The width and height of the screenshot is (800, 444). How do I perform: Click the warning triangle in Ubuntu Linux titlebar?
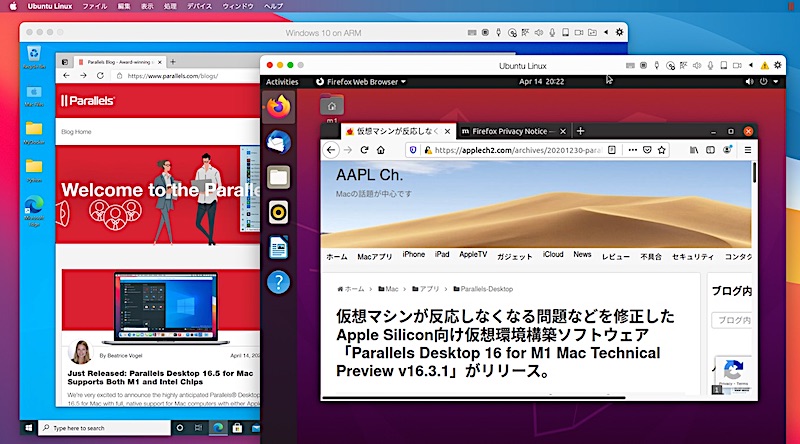coord(764,65)
